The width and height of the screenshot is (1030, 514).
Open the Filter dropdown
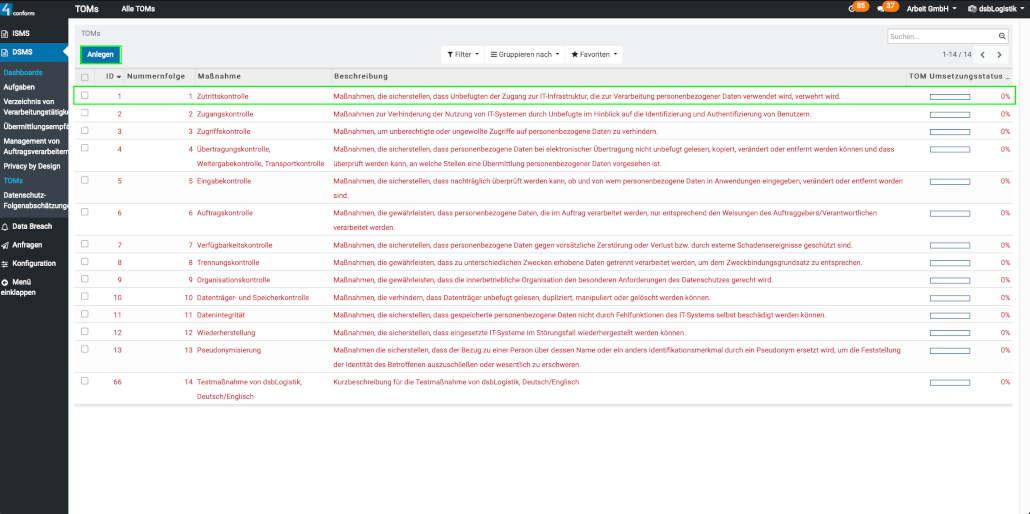[x=462, y=54]
